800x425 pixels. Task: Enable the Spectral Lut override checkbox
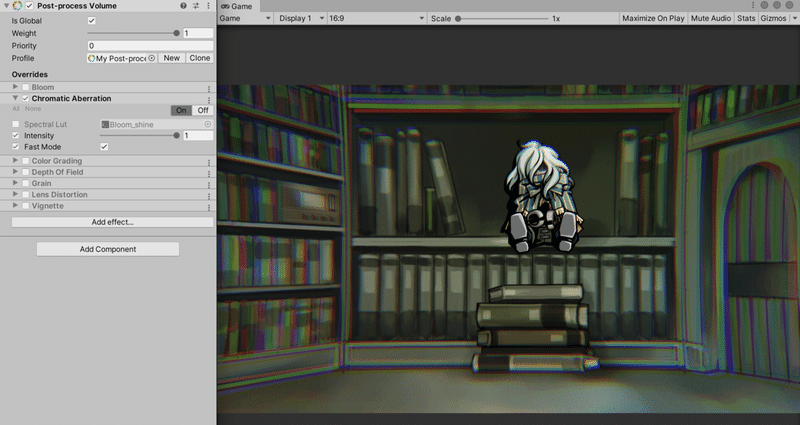coord(15,124)
